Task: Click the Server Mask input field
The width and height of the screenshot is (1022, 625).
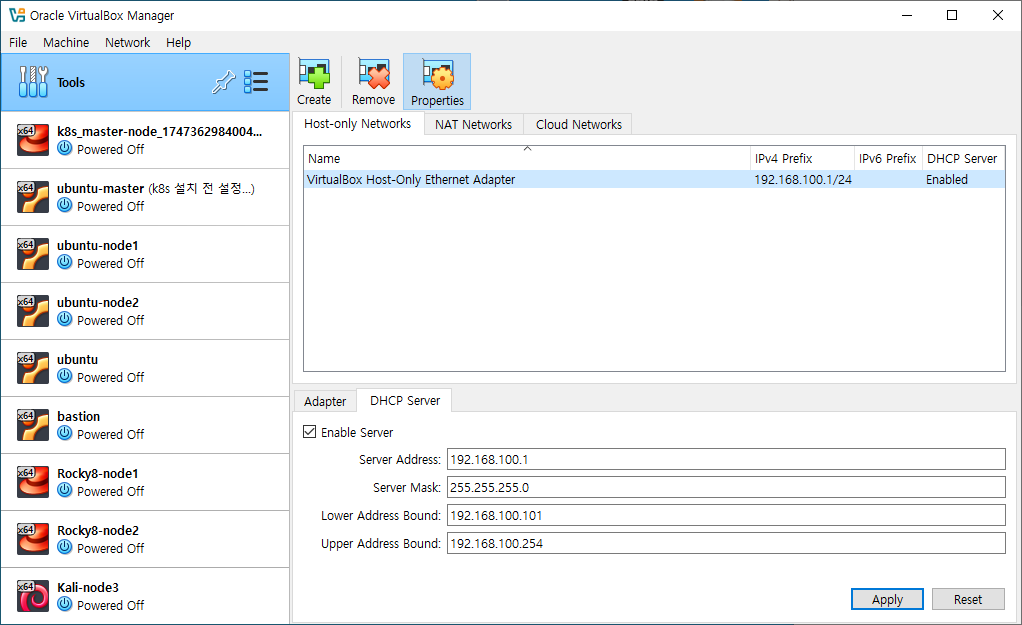Action: click(726, 487)
